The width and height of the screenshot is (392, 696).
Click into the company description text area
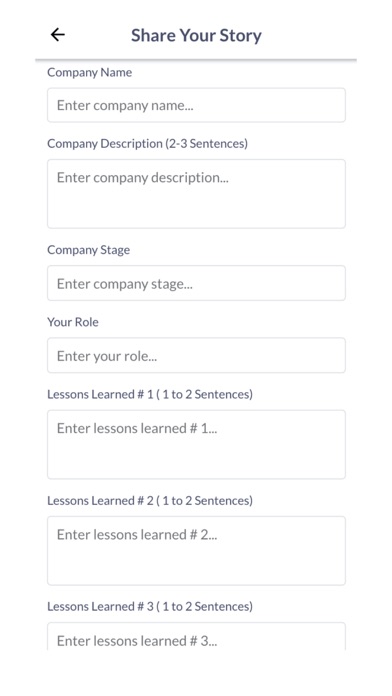196,194
